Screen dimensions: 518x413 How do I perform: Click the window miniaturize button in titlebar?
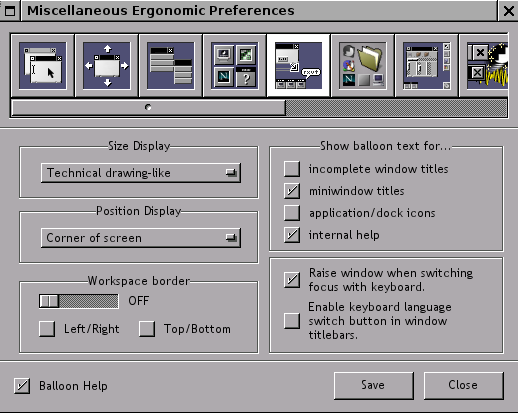[10, 11]
